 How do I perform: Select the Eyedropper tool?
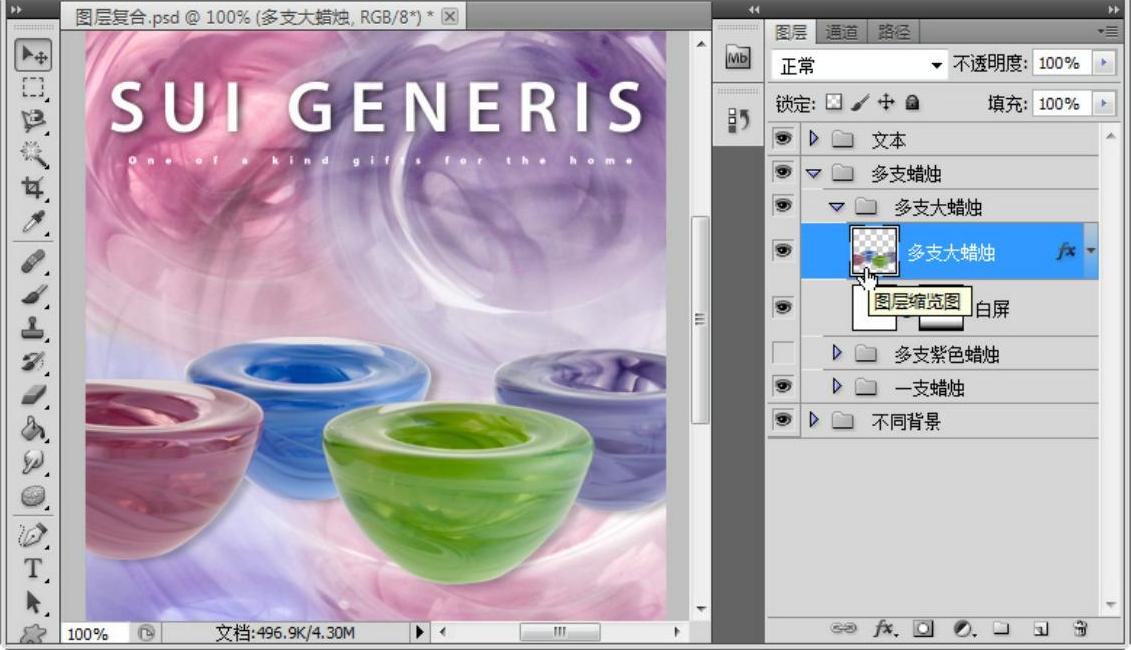33,222
